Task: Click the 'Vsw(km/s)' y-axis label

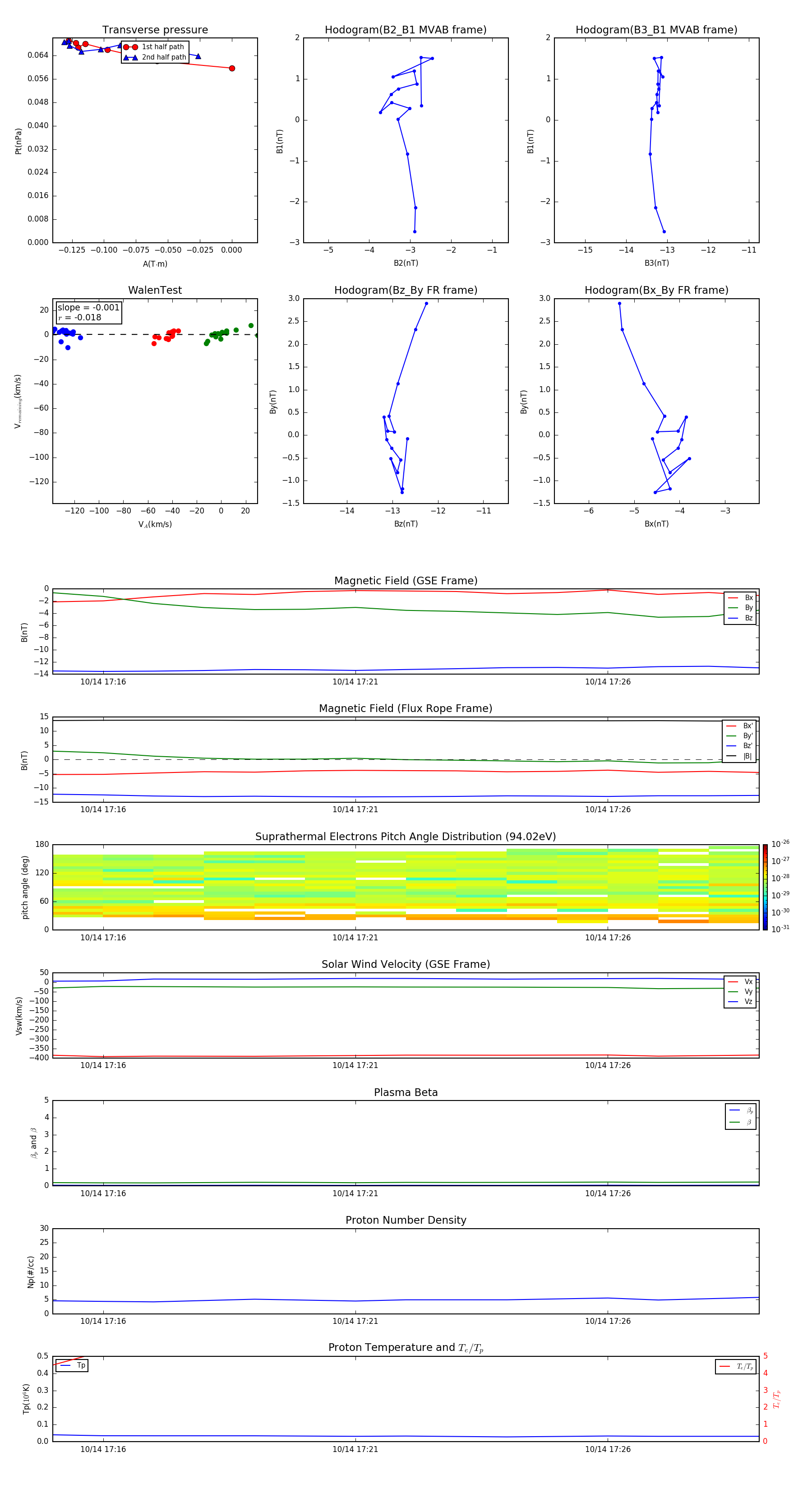Action: pyautogui.click(x=18, y=1016)
